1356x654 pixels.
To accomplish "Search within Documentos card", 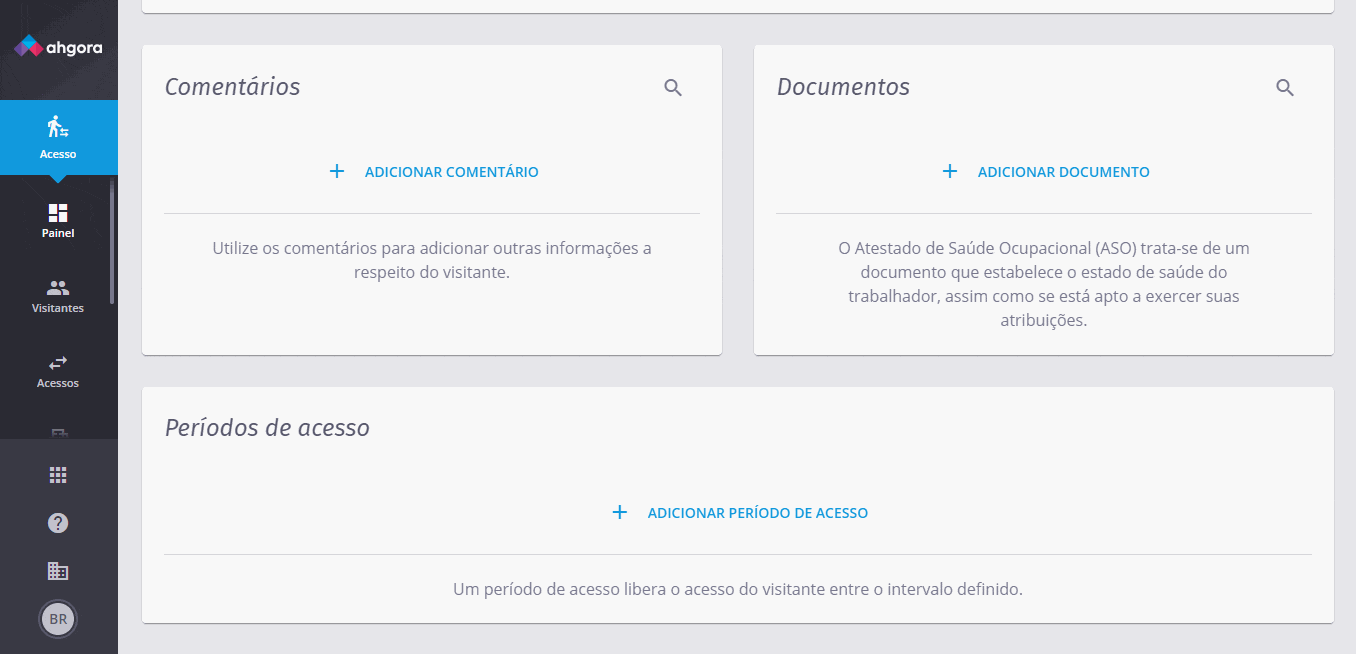I will (1285, 88).
